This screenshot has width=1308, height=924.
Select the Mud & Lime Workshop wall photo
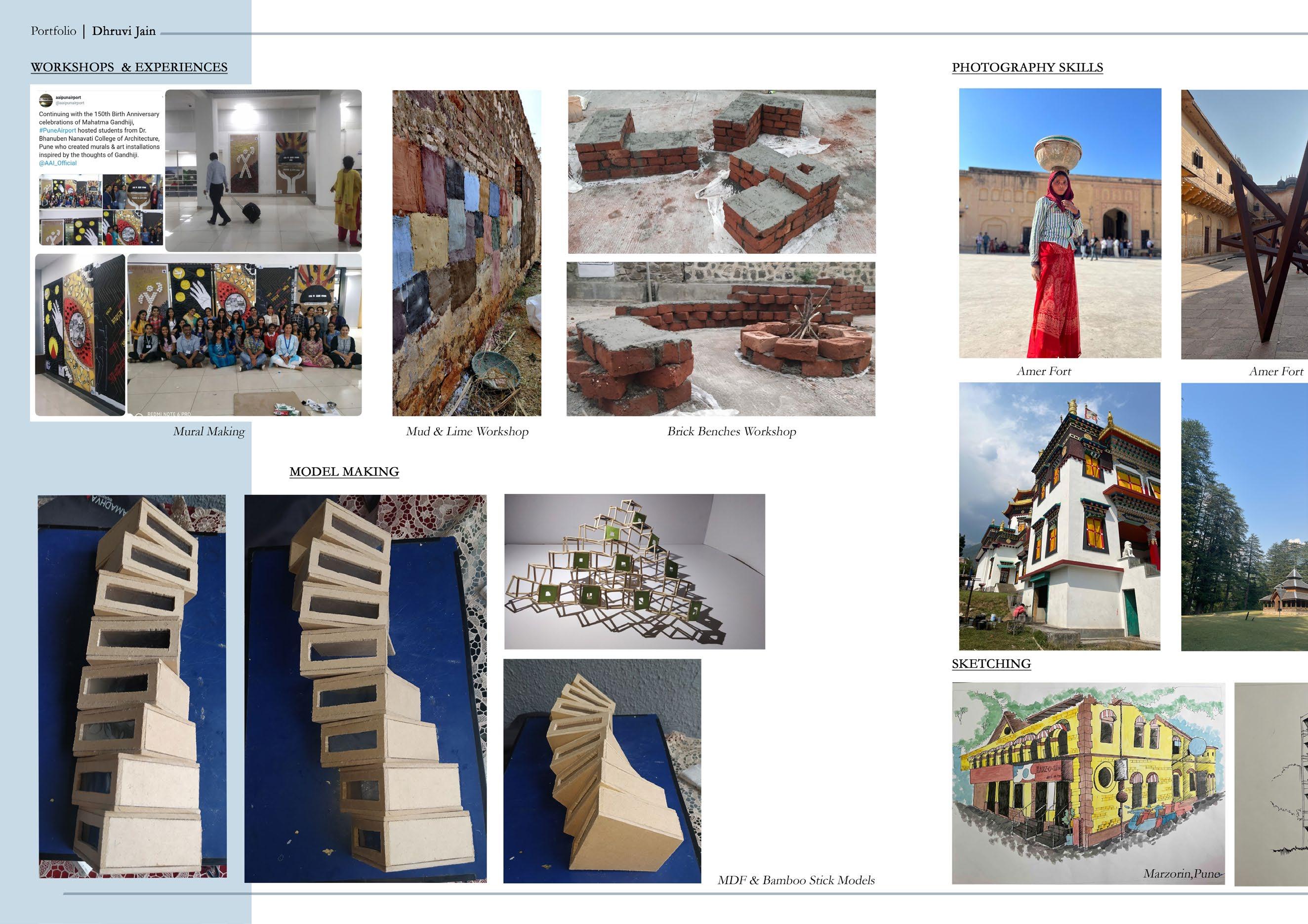tap(467, 253)
